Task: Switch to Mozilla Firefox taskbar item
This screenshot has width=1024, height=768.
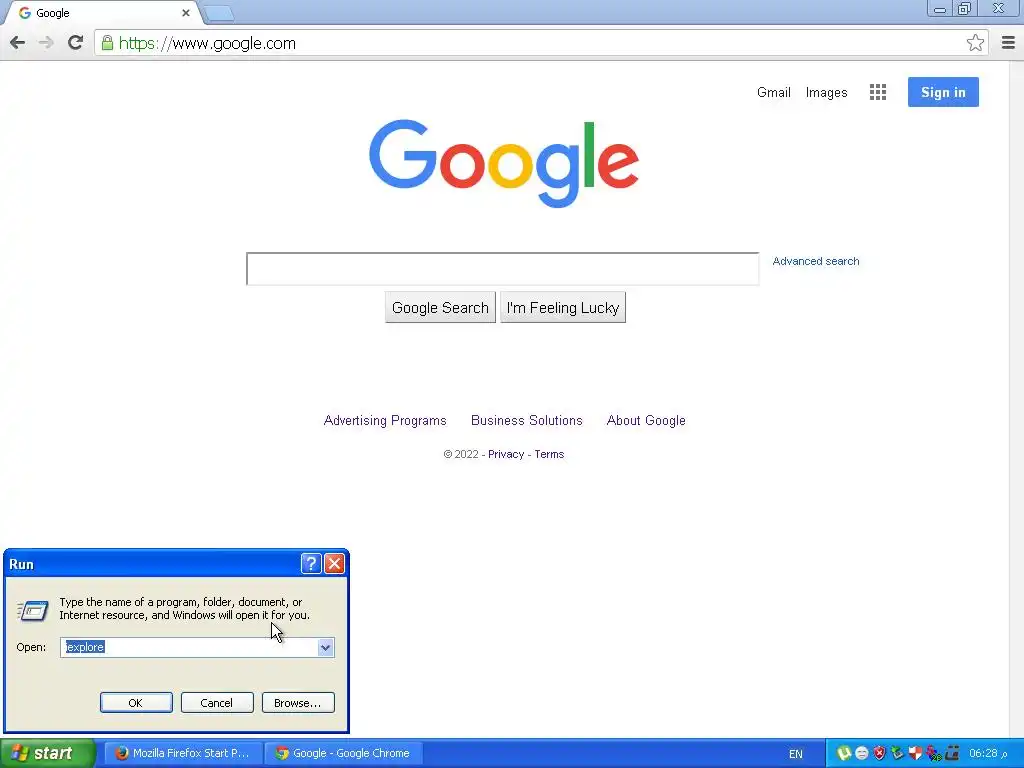Action: coord(184,753)
